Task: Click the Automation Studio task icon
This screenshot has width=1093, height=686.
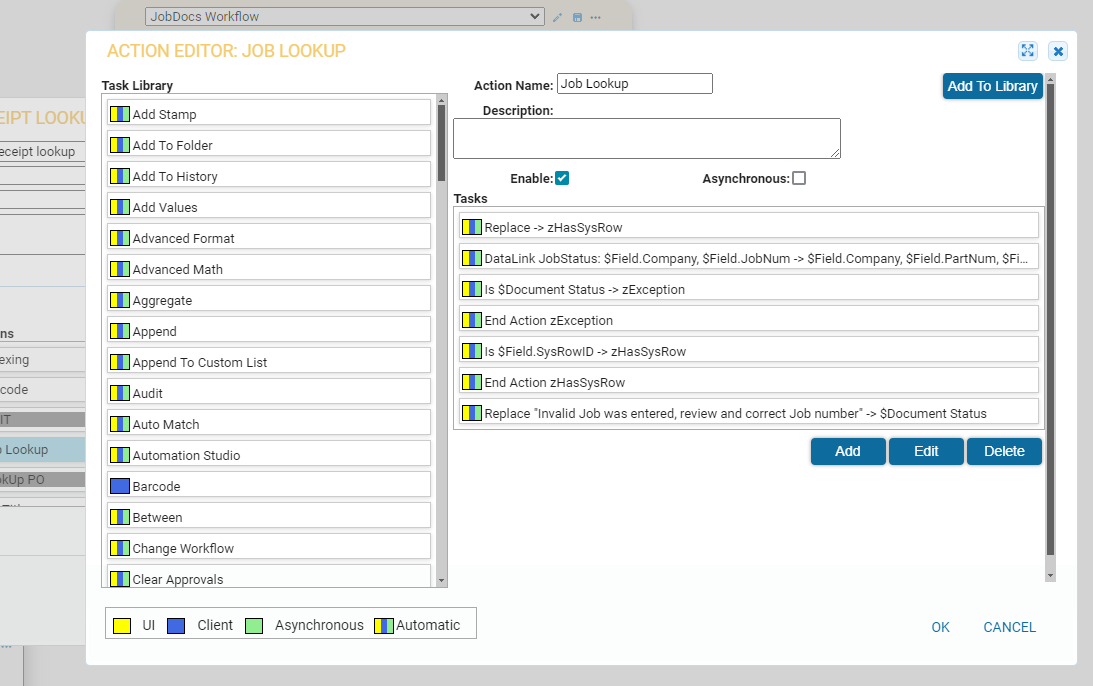Action: 120,455
